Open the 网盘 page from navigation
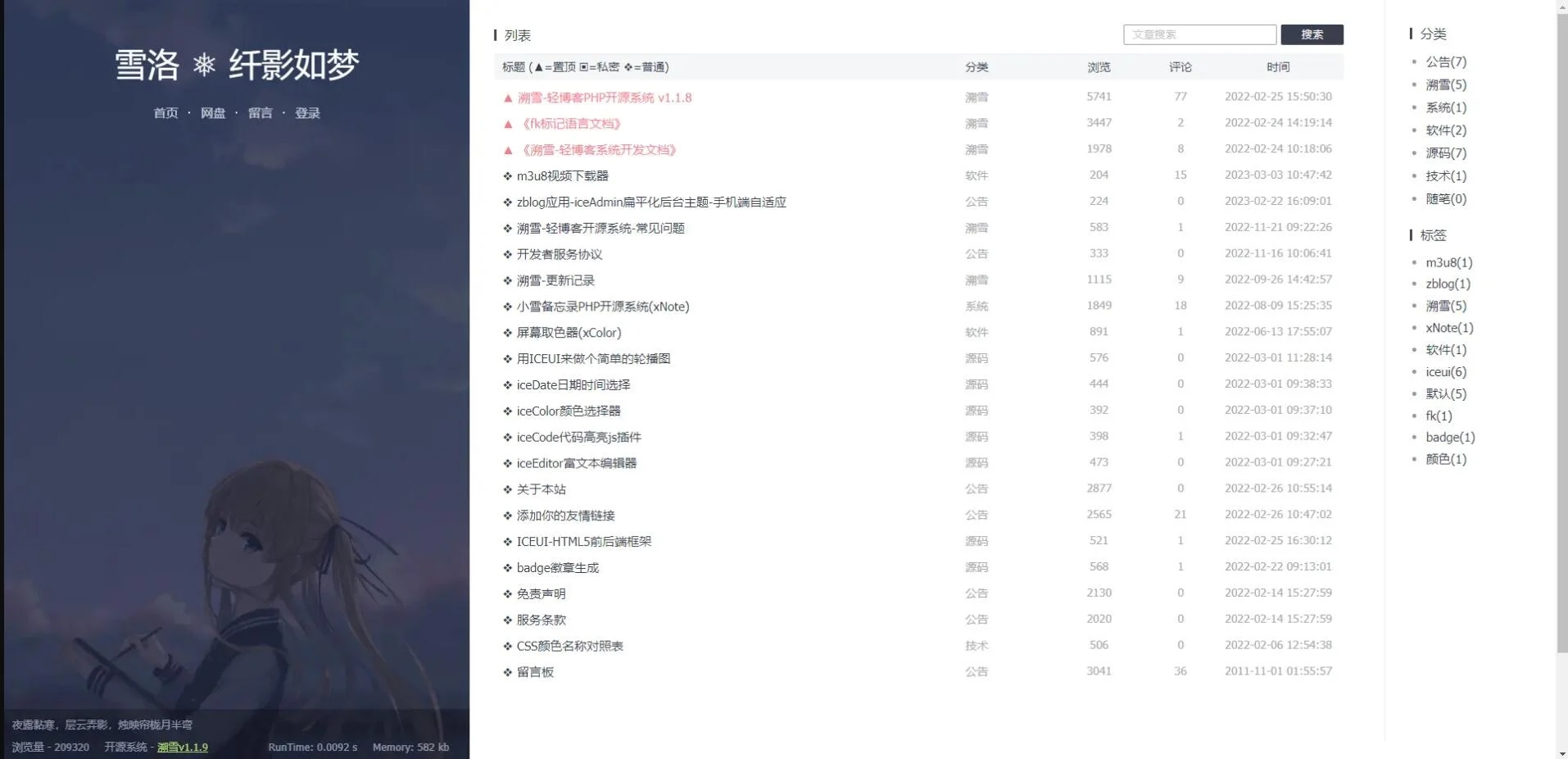1568x759 pixels. pyautogui.click(x=213, y=112)
